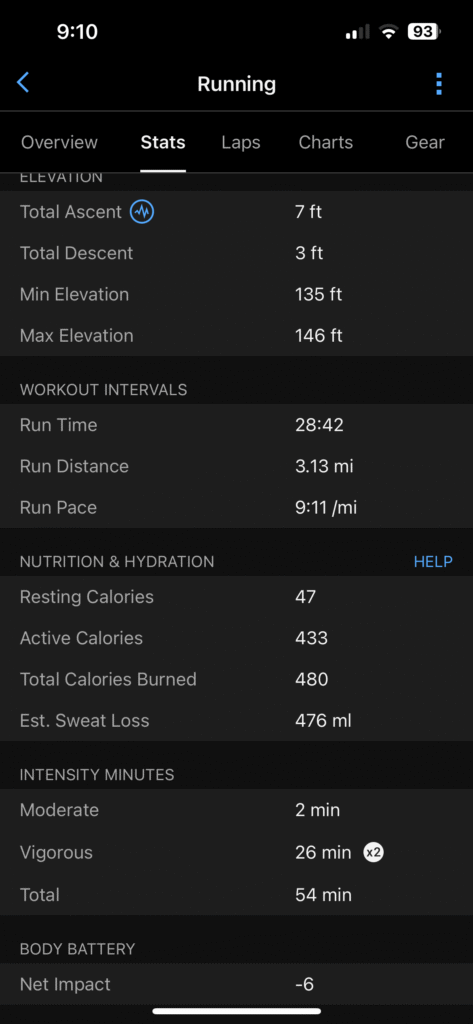
Task: Tap the Wi-Fi status icon
Action: (389, 31)
